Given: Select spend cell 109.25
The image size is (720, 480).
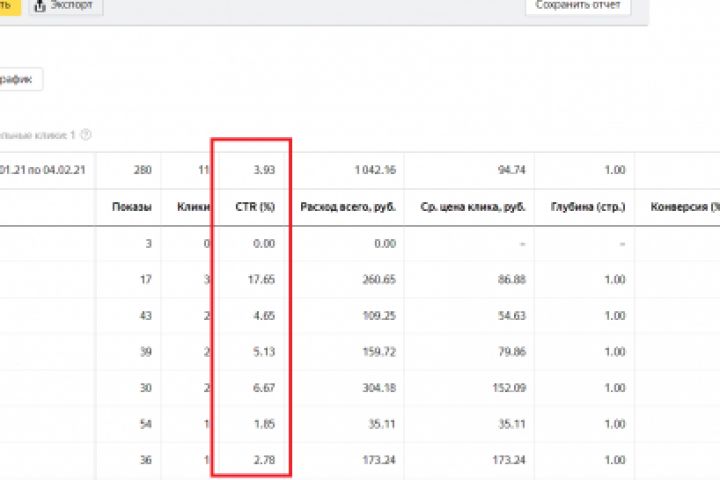Looking at the screenshot, I should coord(379,316).
